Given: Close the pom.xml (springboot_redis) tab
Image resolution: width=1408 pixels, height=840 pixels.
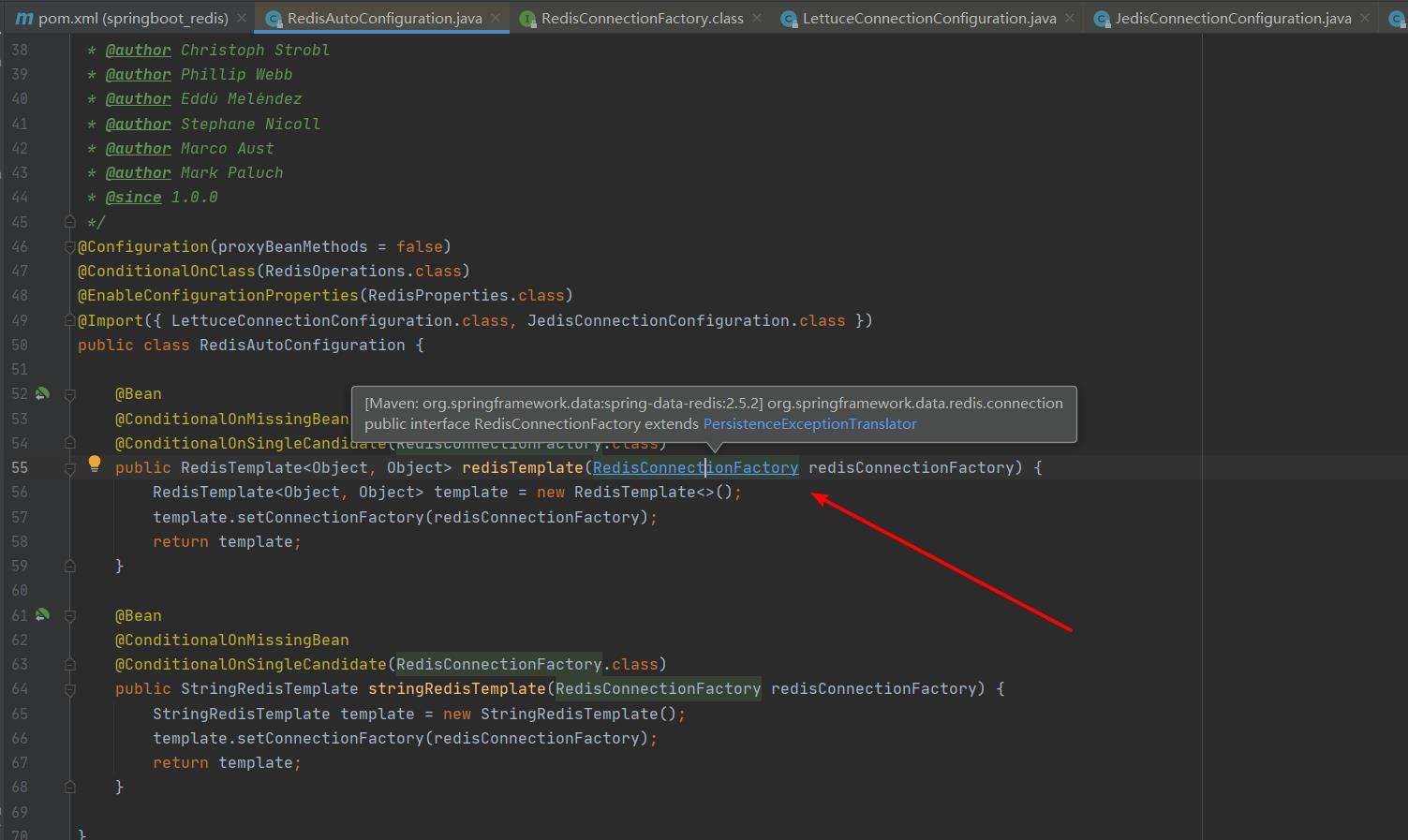Looking at the screenshot, I should pos(242,18).
